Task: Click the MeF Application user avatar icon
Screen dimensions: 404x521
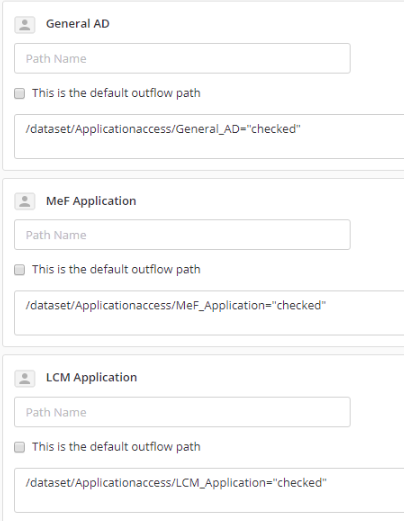Action: coord(25,201)
